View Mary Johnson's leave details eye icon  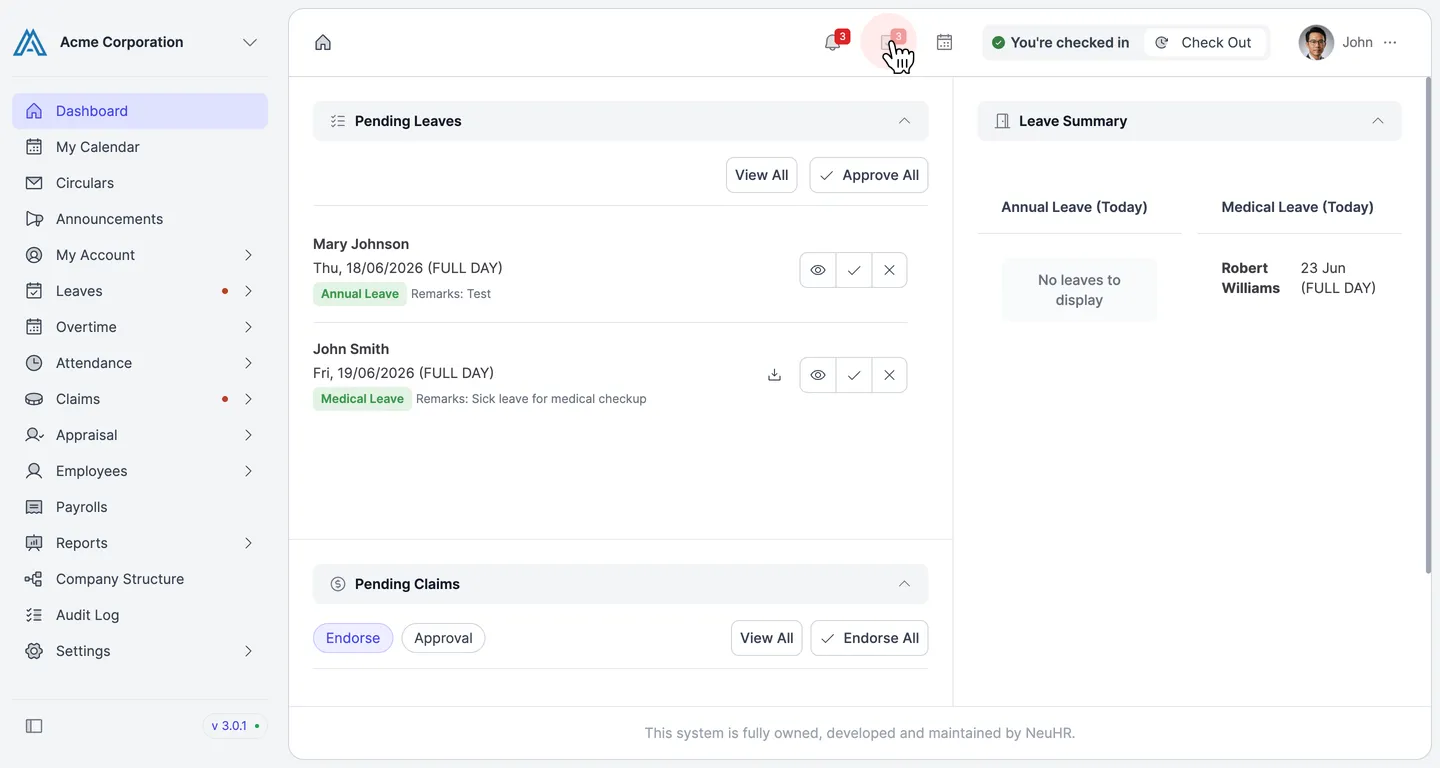pos(818,270)
